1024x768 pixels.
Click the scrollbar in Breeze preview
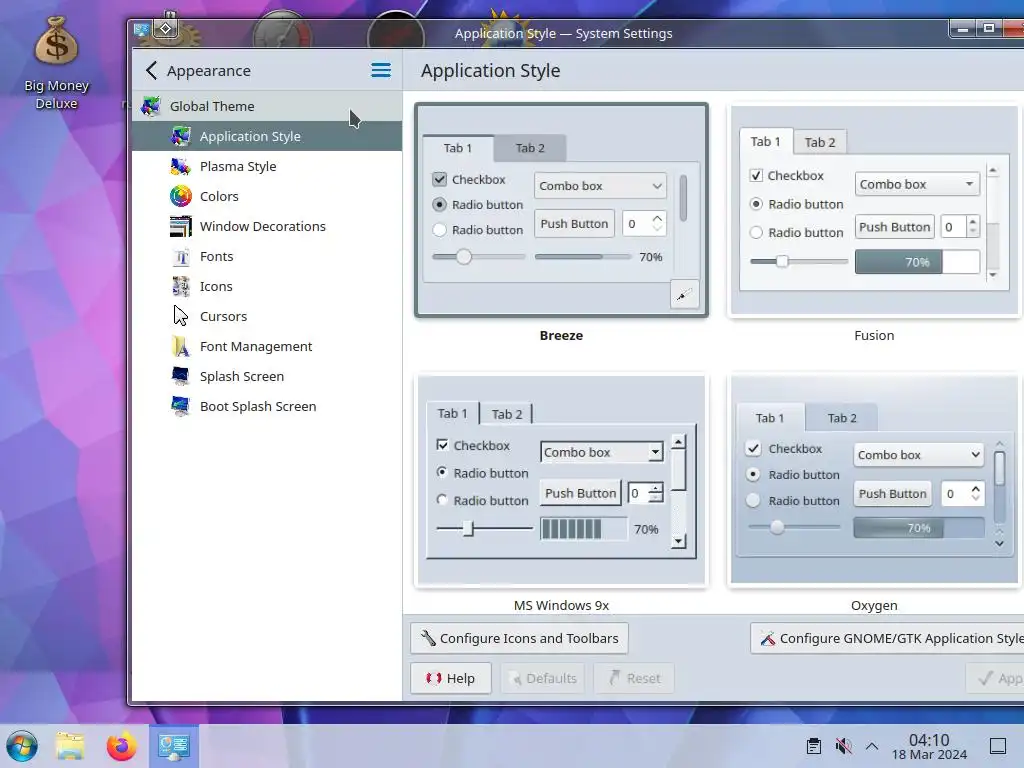click(683, 198)
